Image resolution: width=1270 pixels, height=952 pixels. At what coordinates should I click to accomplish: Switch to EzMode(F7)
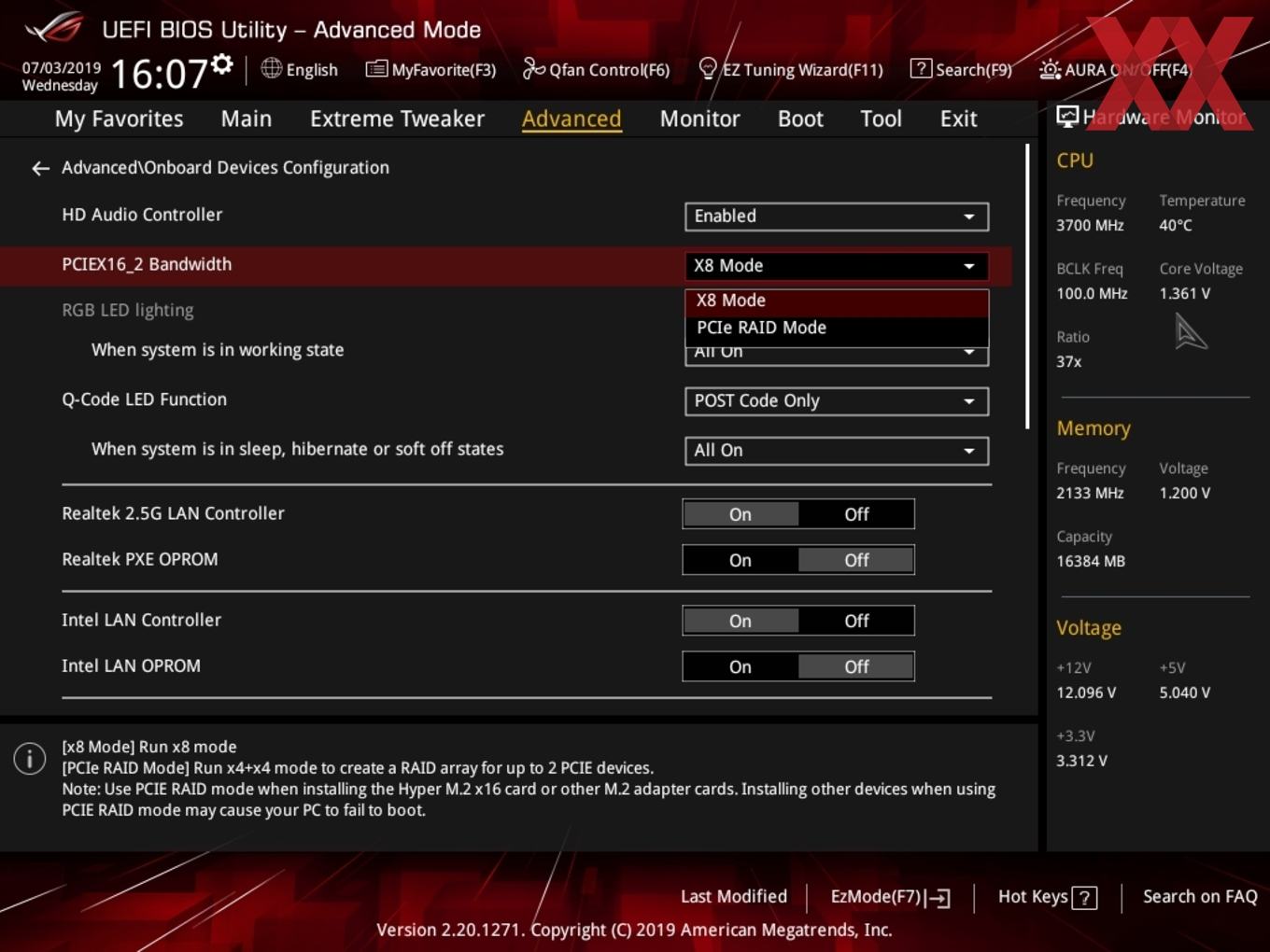[890, 897]
